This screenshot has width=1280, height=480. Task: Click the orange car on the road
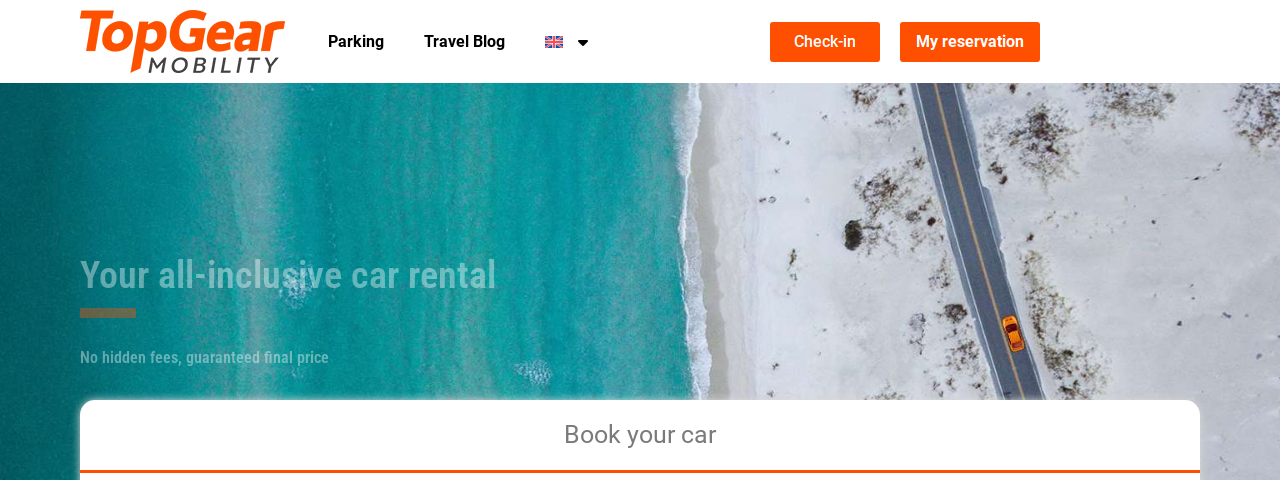1013,333
